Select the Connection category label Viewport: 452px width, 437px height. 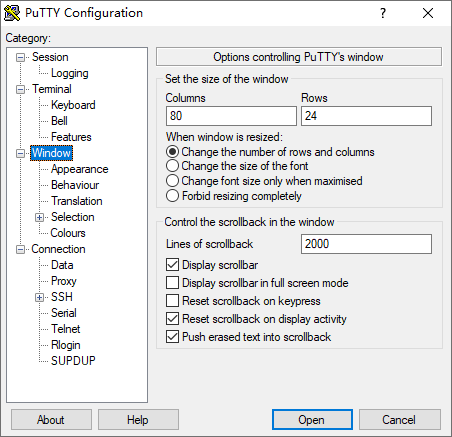[x=58, y=249]
